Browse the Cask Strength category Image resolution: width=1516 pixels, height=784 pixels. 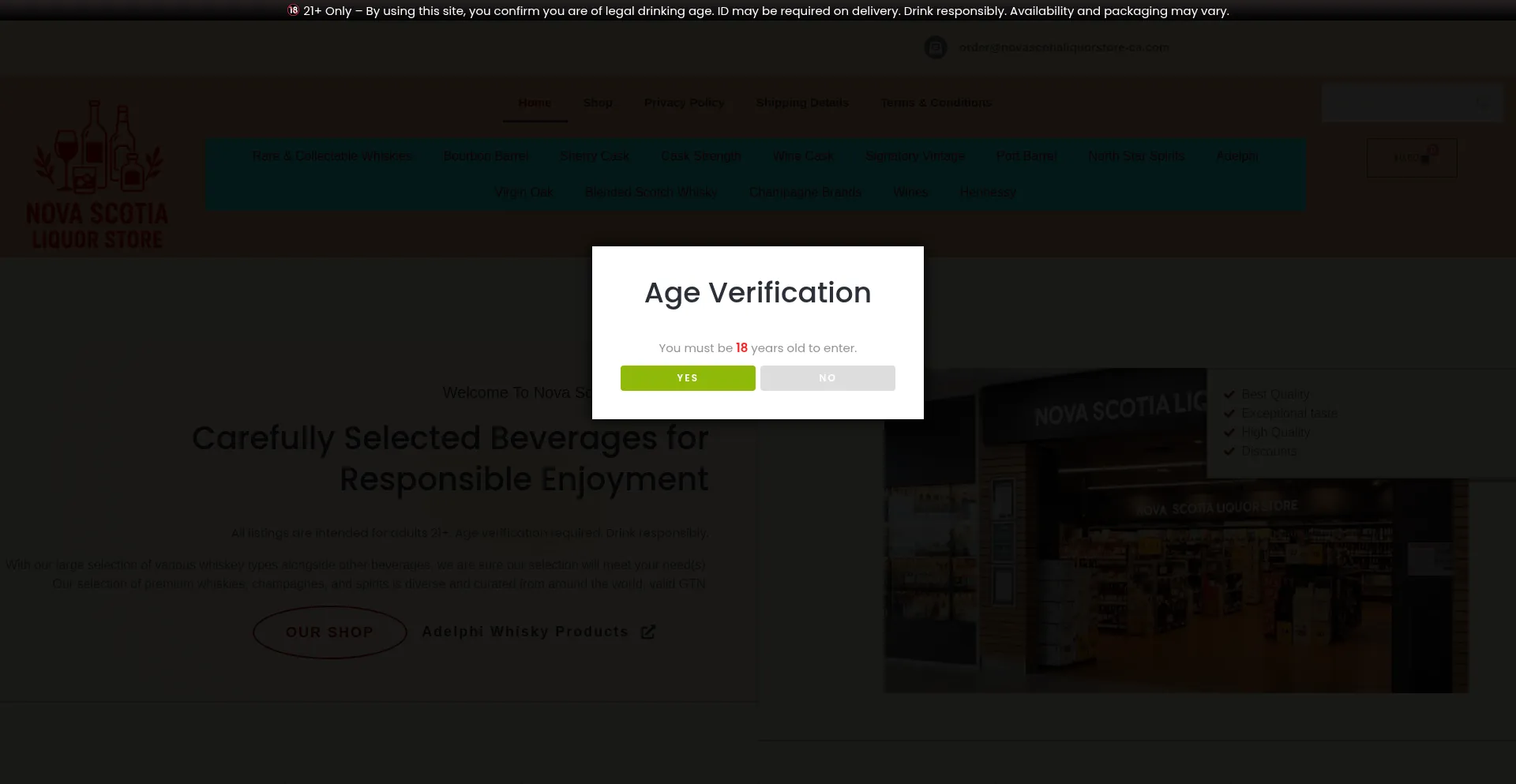(x=701, y=156)
